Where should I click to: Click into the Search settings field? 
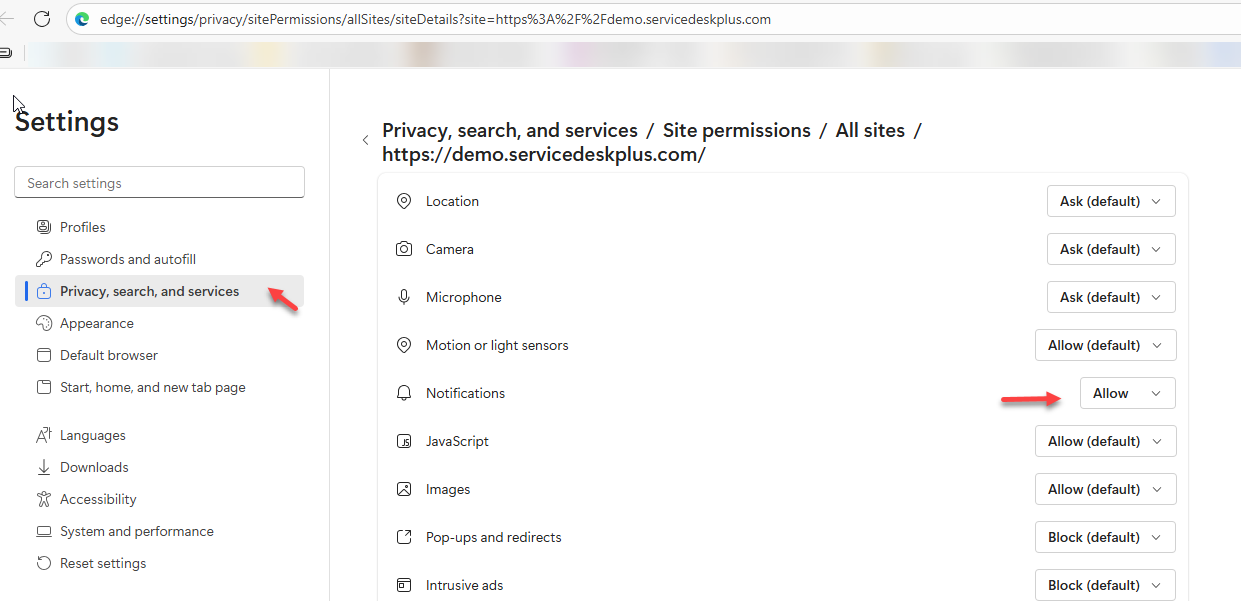(x=160, y=183)
